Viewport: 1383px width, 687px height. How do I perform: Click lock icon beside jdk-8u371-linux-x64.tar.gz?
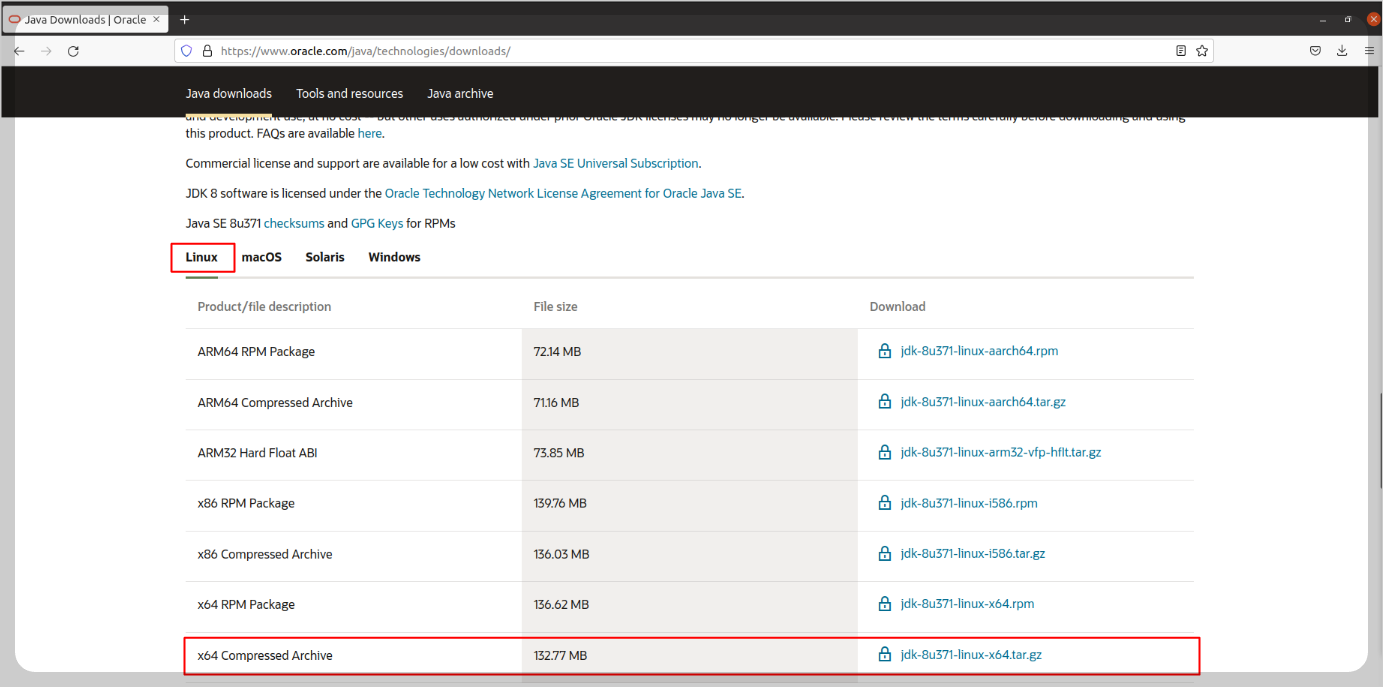click(884, 655)
